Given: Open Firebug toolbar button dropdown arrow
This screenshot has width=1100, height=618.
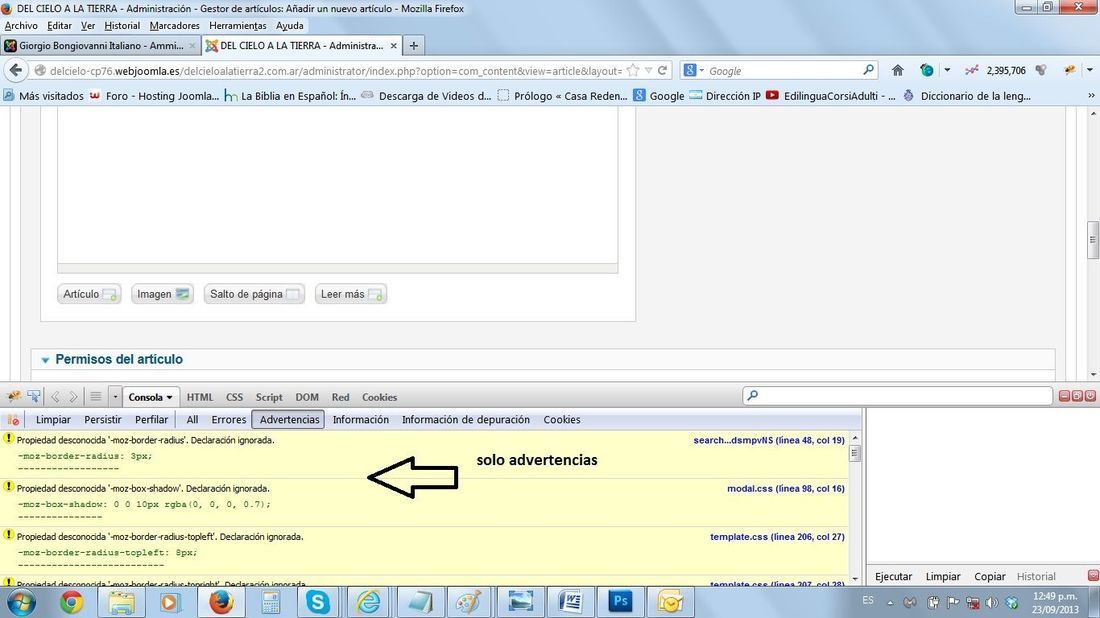Looking at the screenshot, I should click(1089, 70).
